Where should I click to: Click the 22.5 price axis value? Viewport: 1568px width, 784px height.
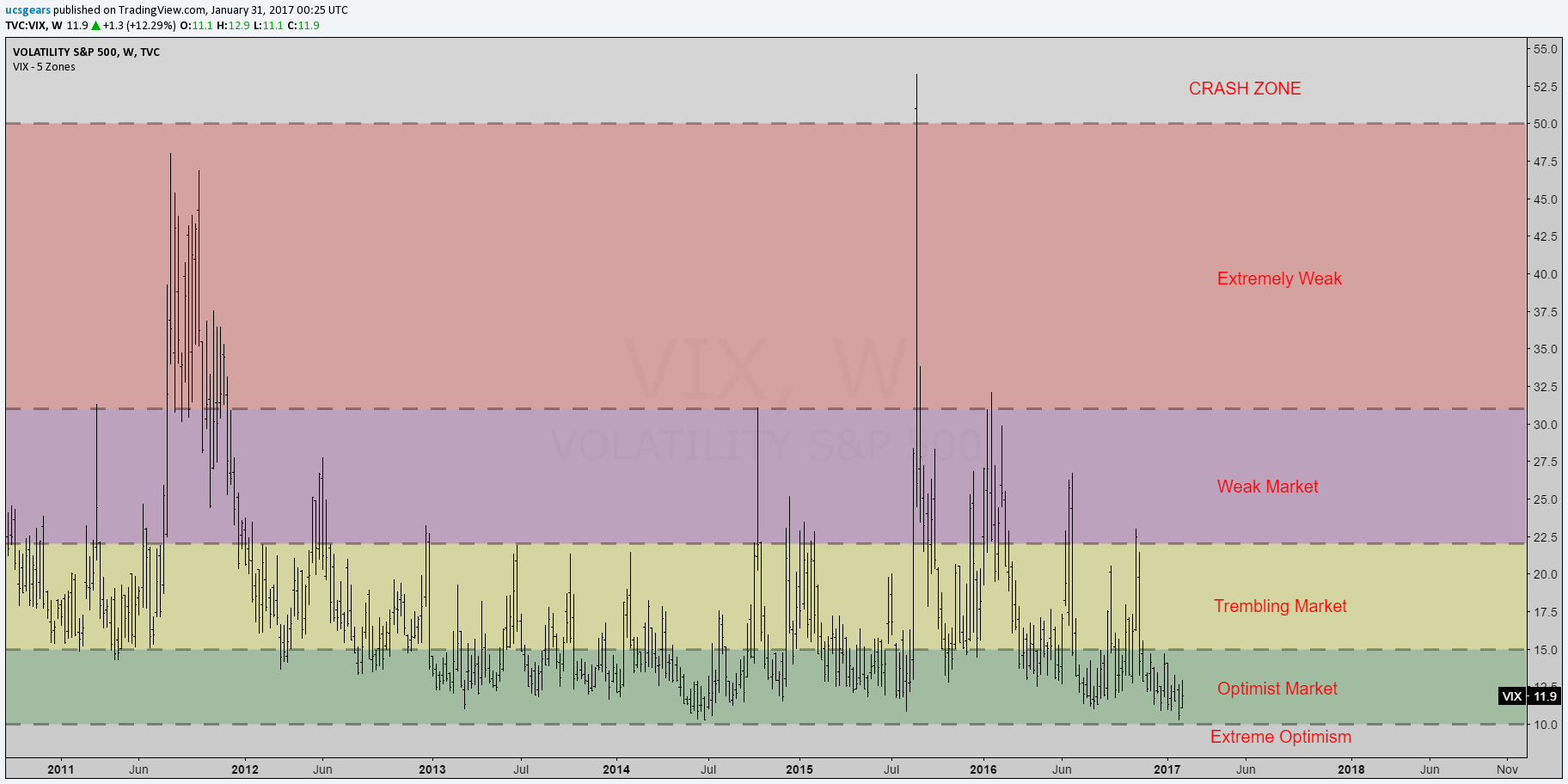tap(1545, 537)
